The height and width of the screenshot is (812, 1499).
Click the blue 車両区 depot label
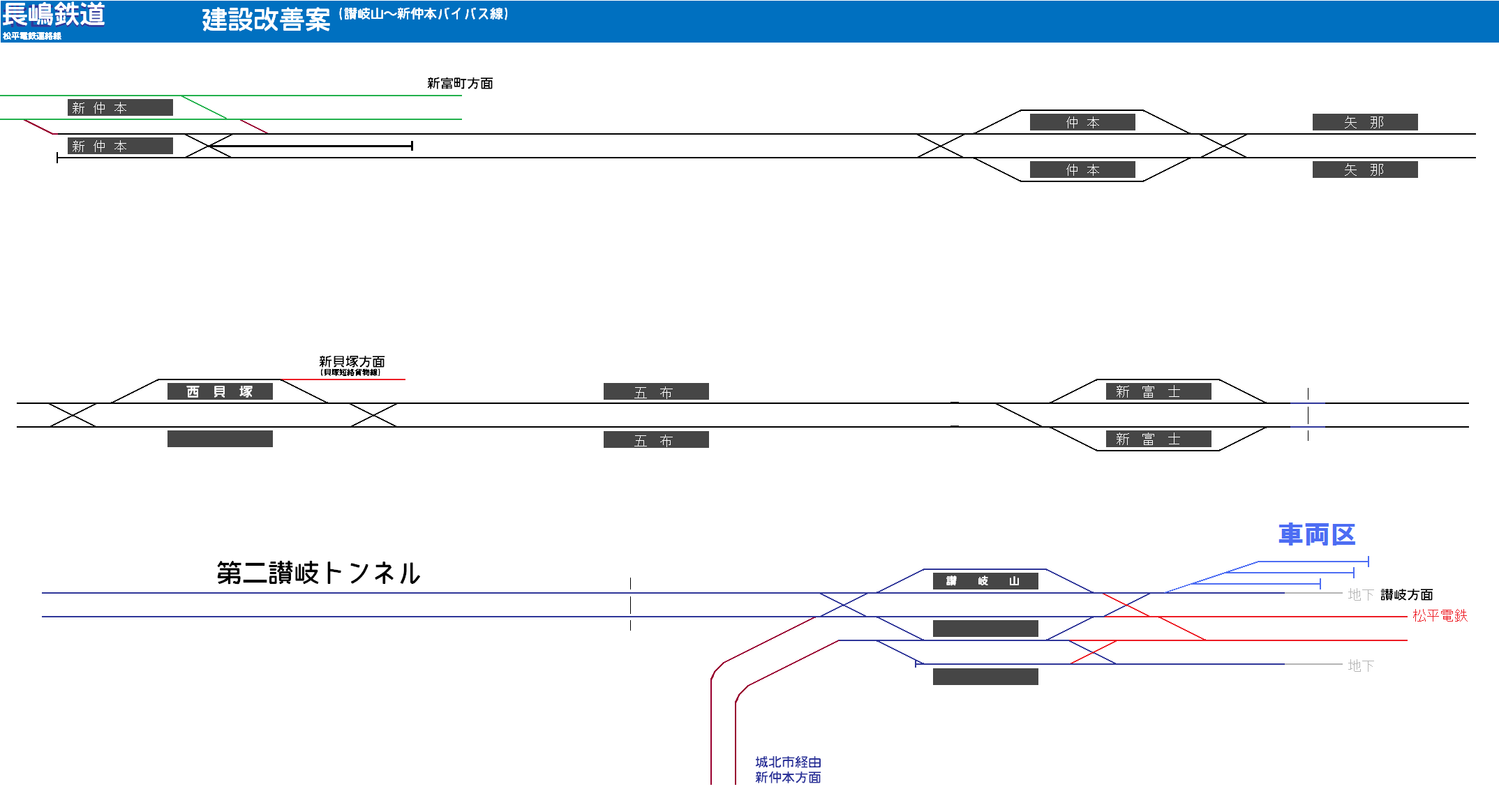pyautogui.click(x=1317, y=535)
